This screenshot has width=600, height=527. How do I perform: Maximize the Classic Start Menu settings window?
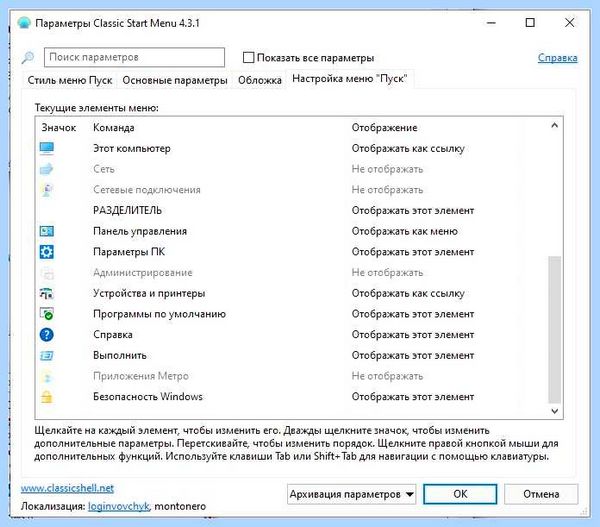pos(530,23)
